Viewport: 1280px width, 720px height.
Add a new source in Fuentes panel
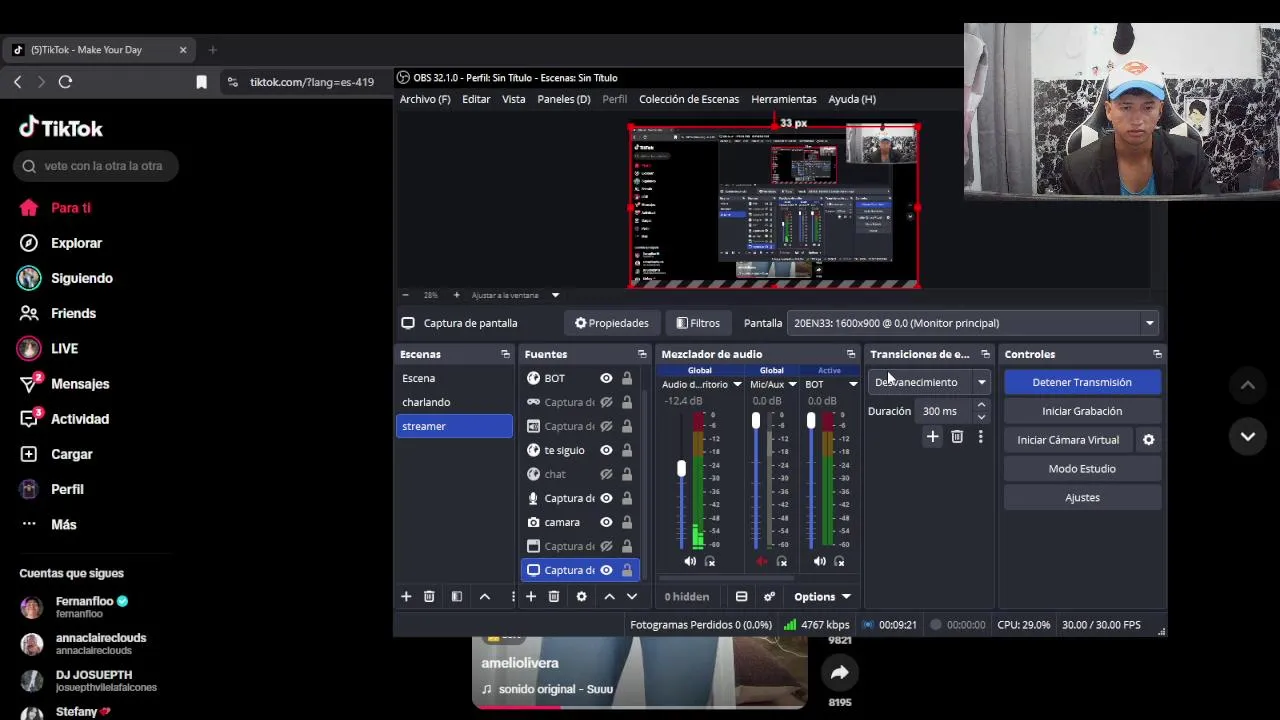(x=531, y=596)
